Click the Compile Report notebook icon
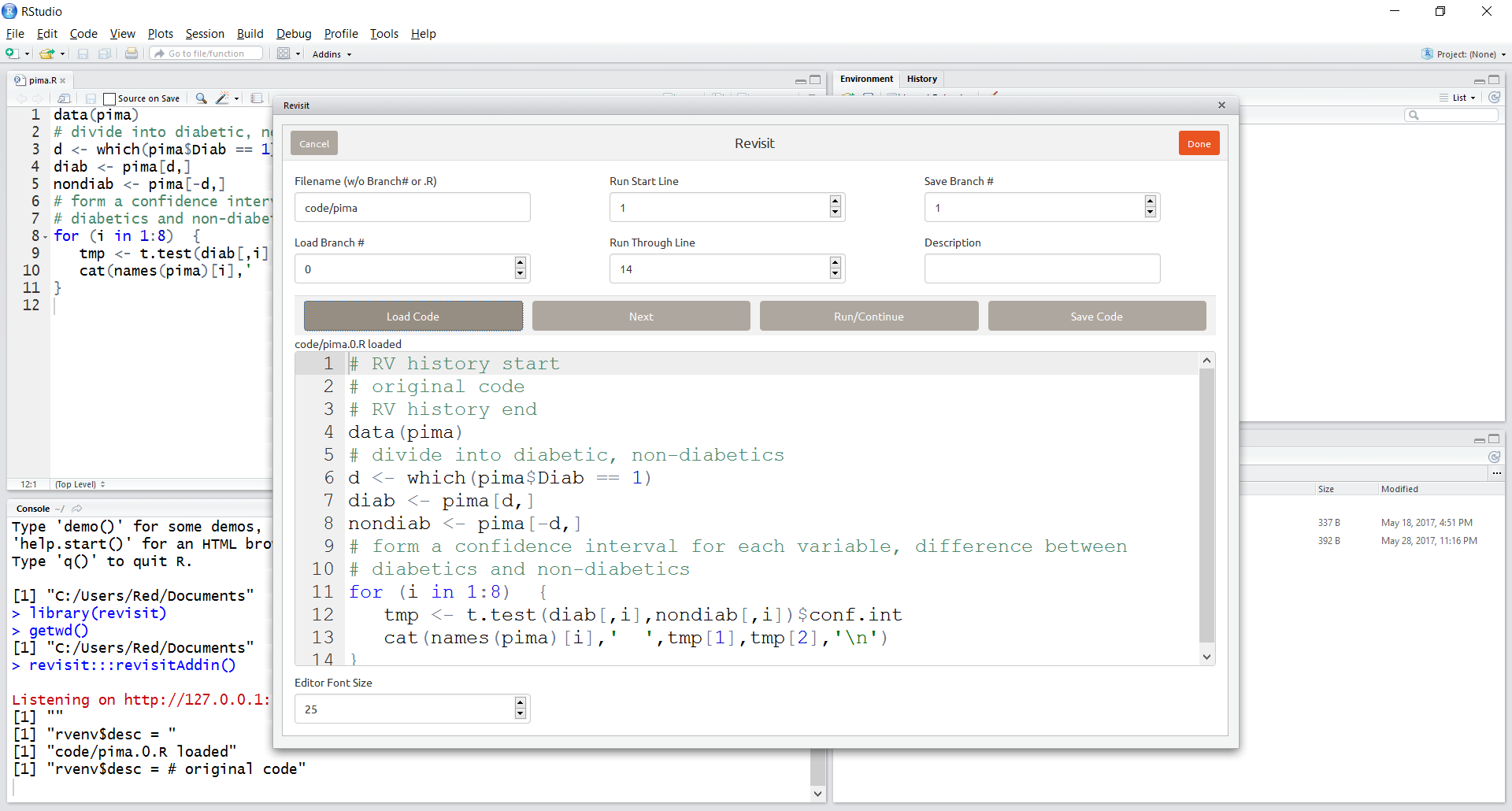The image size is (1512, 811). point(257,98)
